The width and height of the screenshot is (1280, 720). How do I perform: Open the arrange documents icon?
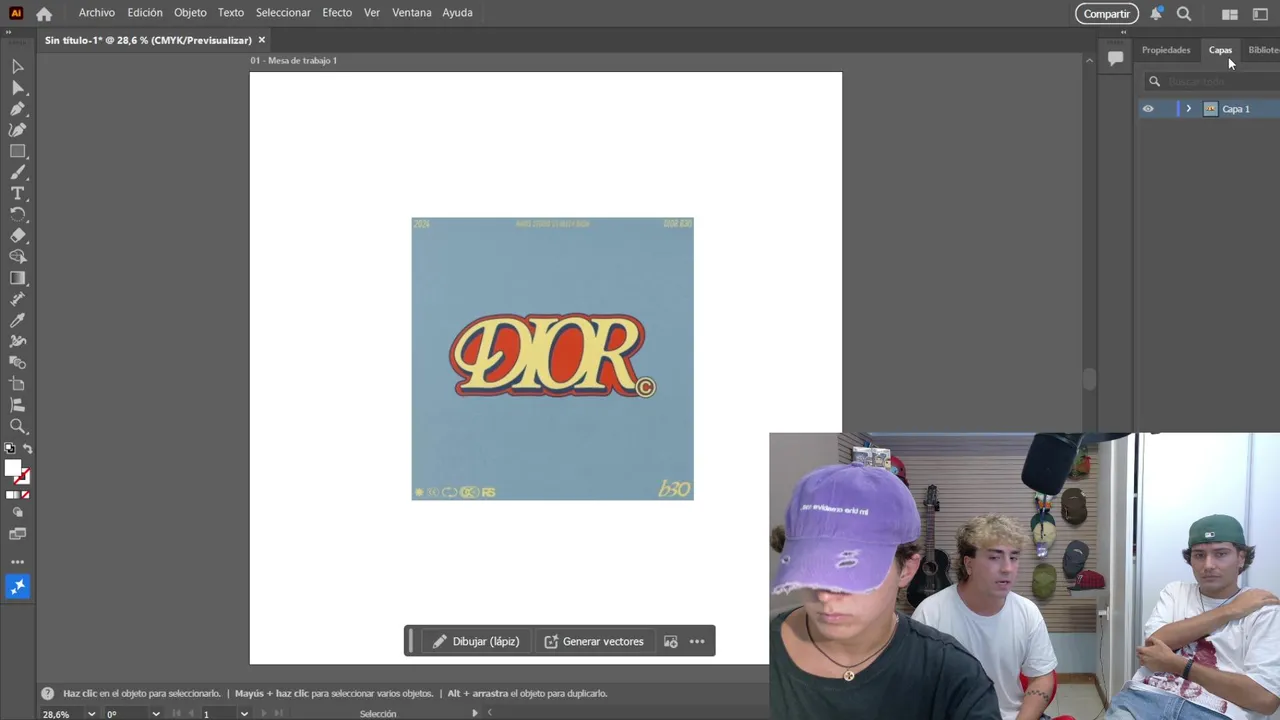pyautogui.click(x=1230, y=14)
